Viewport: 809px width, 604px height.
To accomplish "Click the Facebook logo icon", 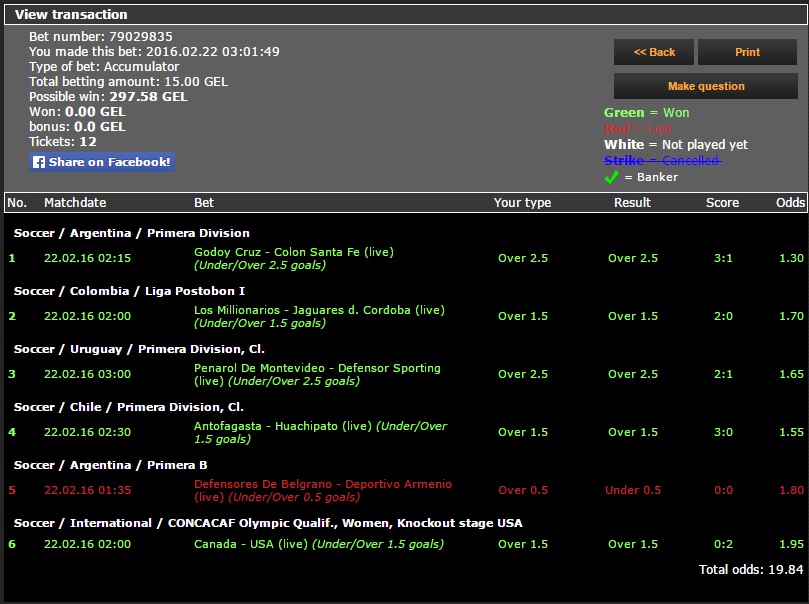I will pyautogui.click(x=39, y=162).
